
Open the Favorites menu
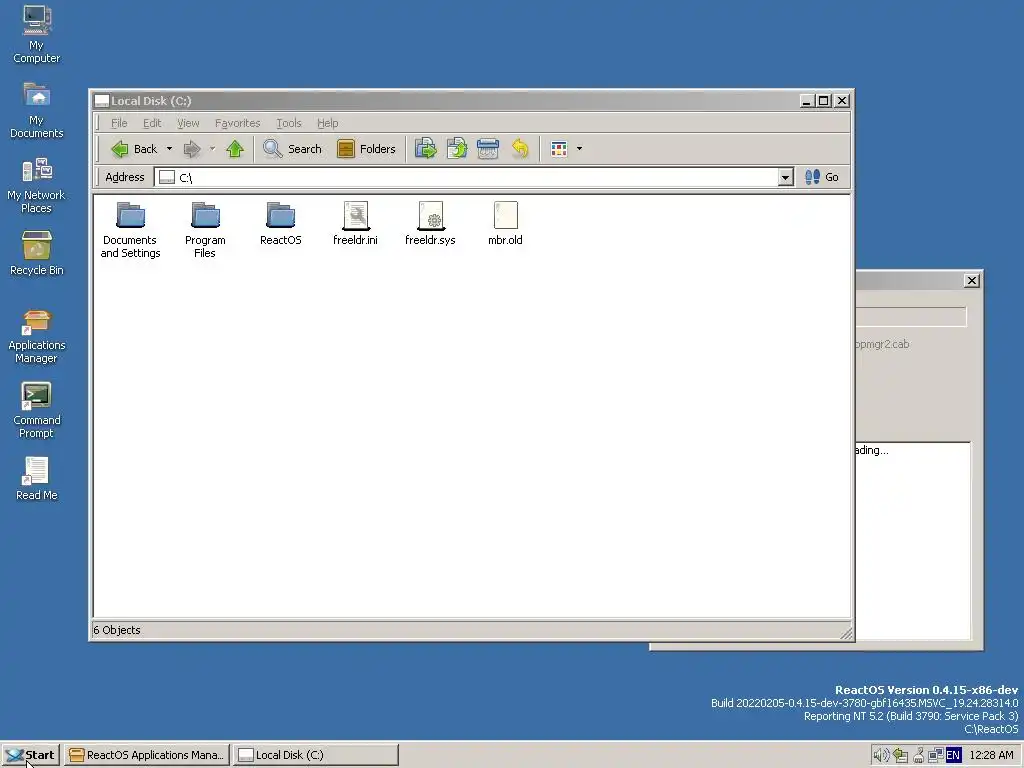pyautogui.click(x=238, y=123)
